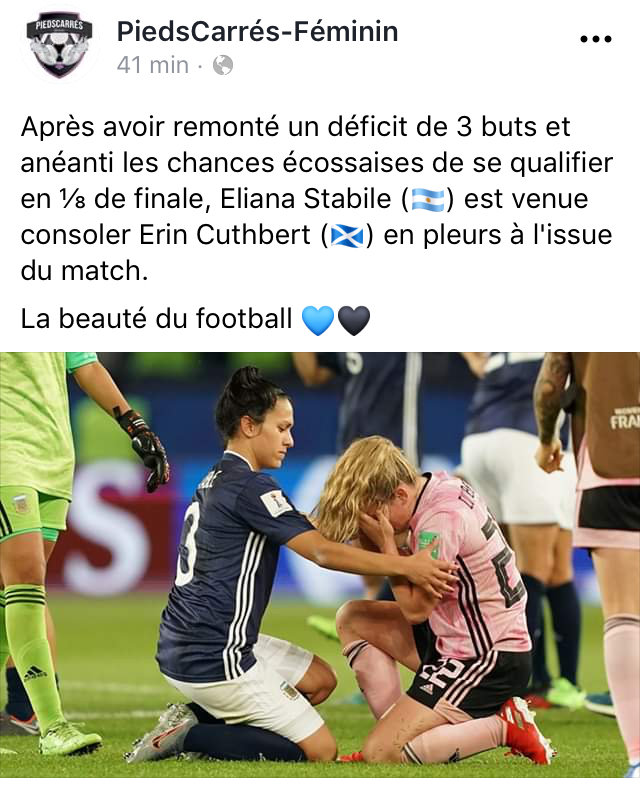Click the "La beauté du football" line

point(156,319)
